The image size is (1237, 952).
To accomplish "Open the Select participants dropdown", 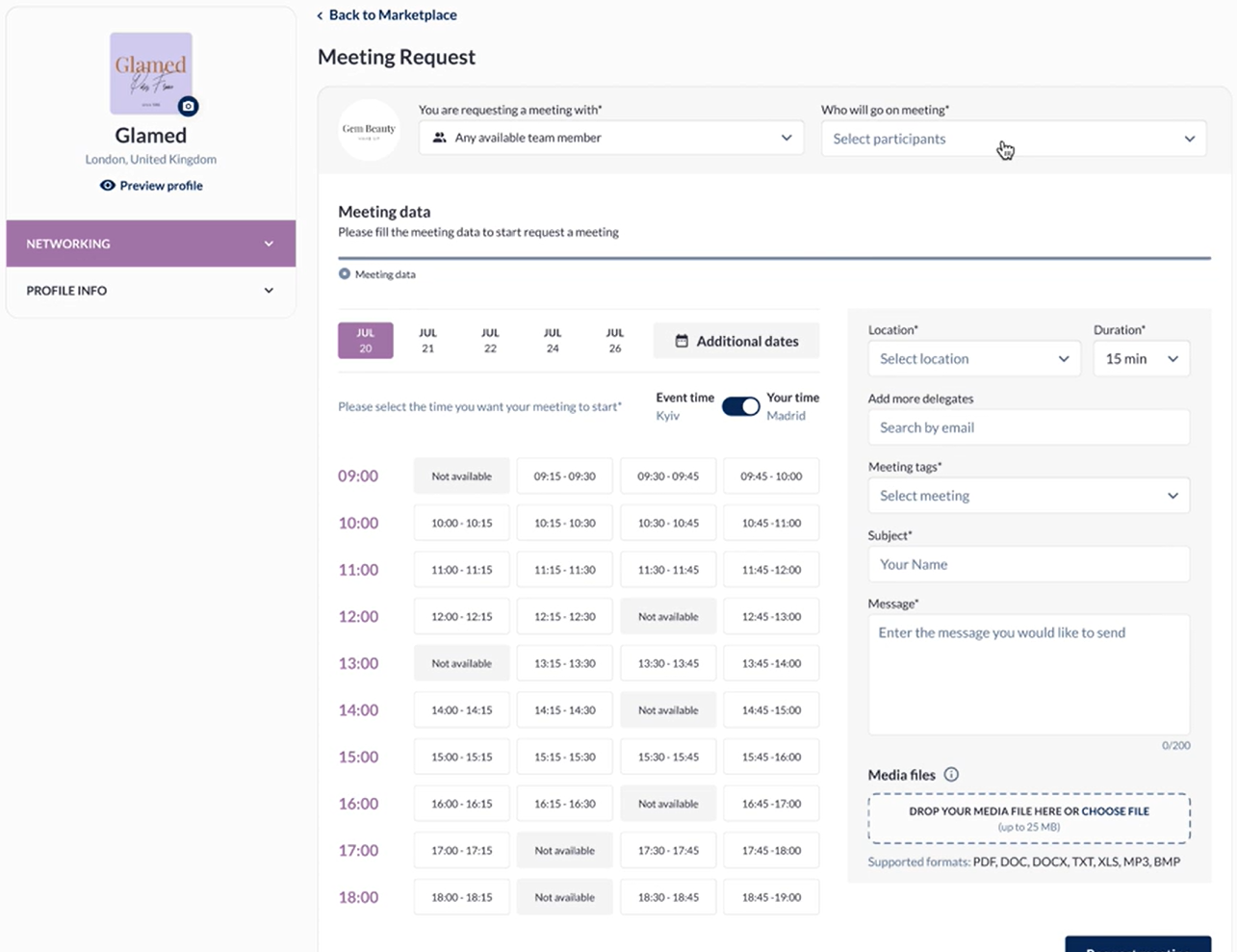I will [1013, 139].
